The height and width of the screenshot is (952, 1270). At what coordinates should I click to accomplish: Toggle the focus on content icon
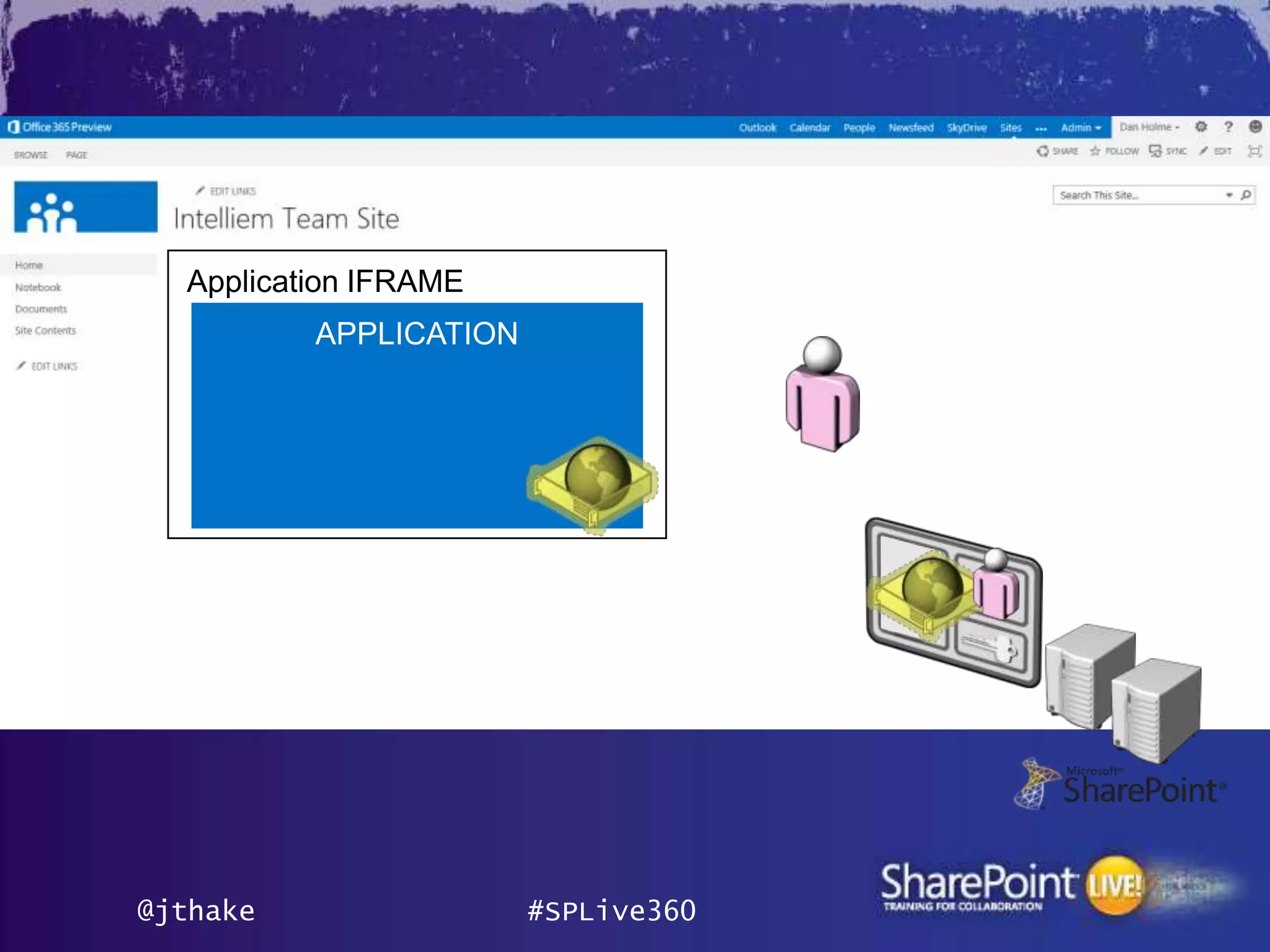(x=1254, y=151)
